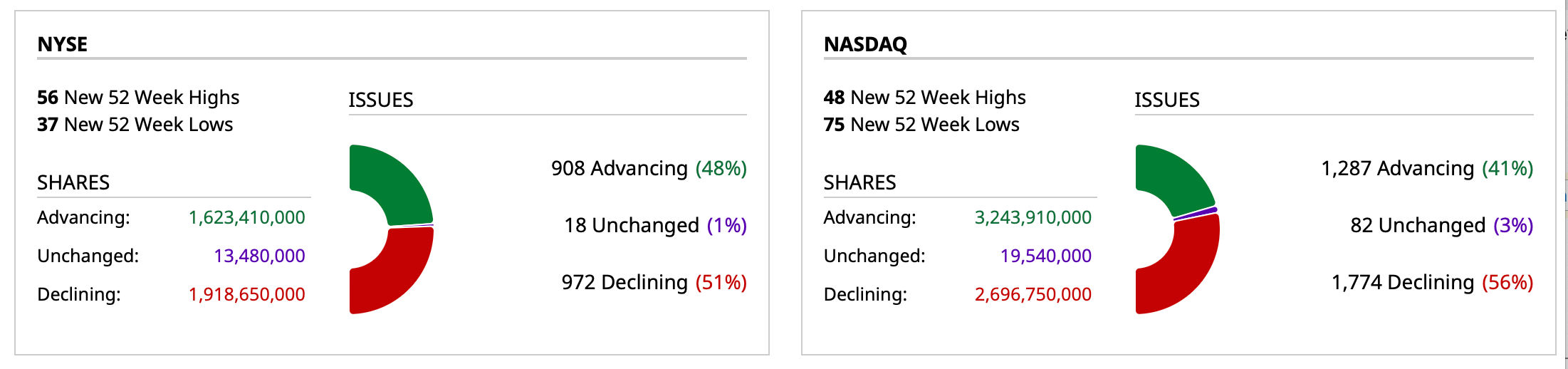Click the 1,774 Declining (56%) issues label
The height and width of the screenshot is (369, 1568).
point(1432,282)
